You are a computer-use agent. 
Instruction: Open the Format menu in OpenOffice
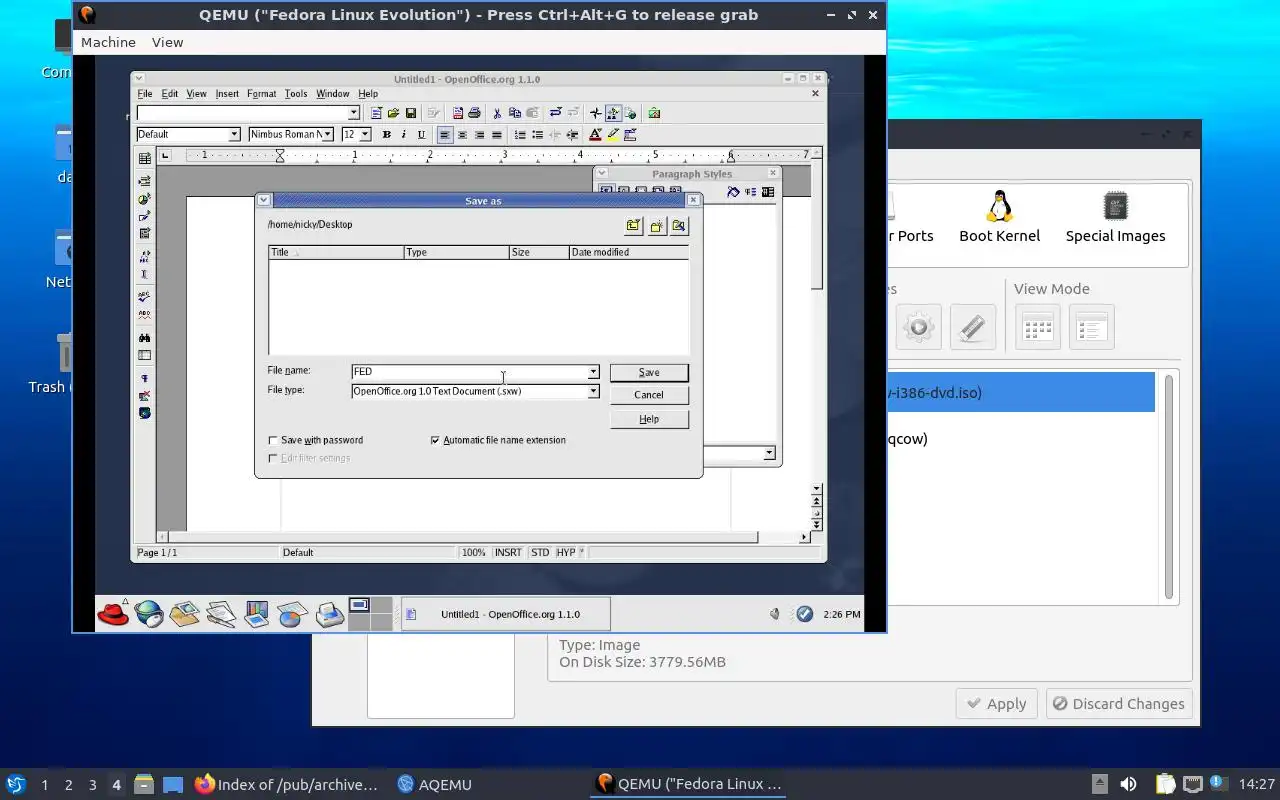click(261, 94)
